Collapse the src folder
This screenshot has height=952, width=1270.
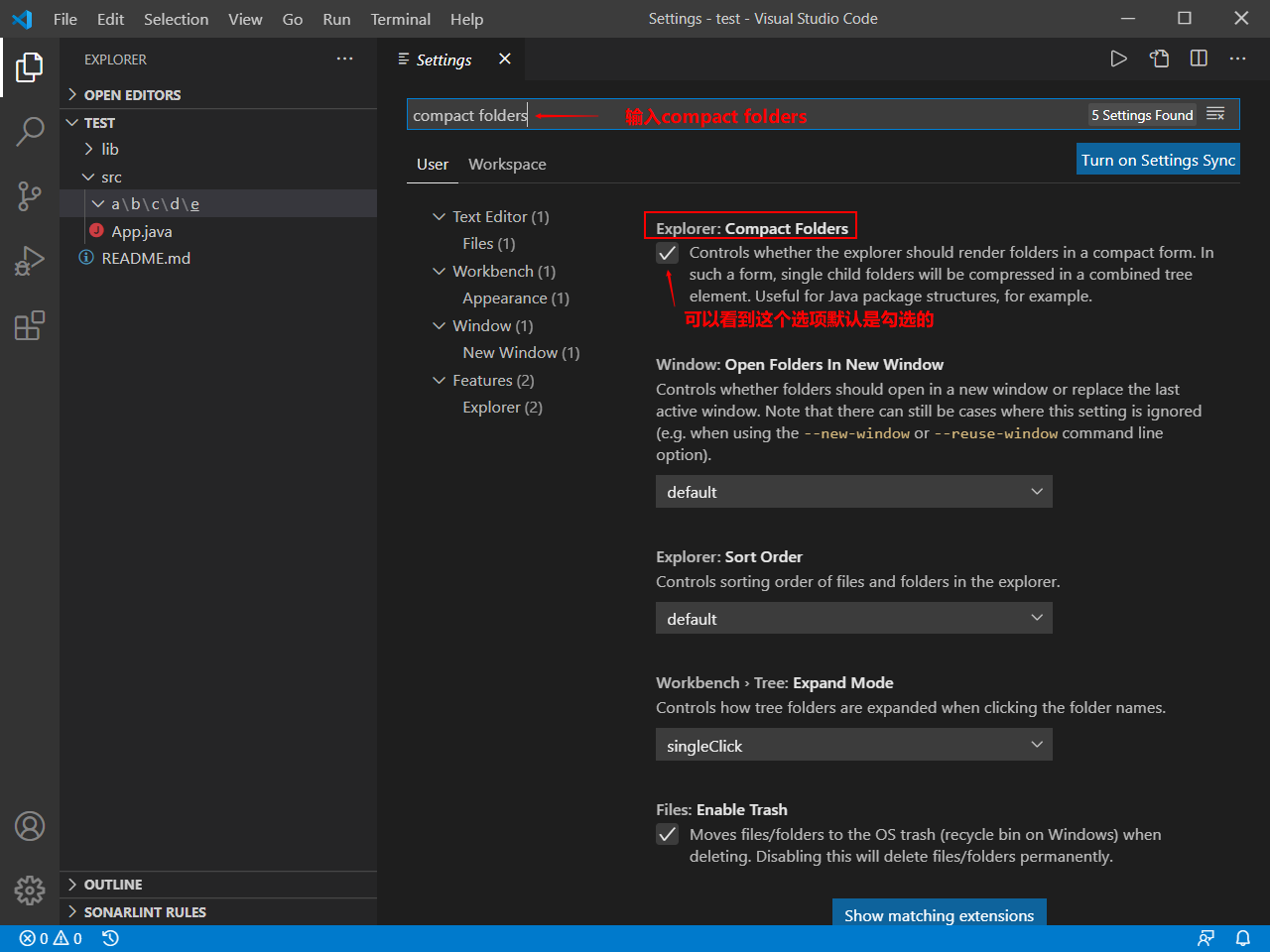tap(218, 178)
